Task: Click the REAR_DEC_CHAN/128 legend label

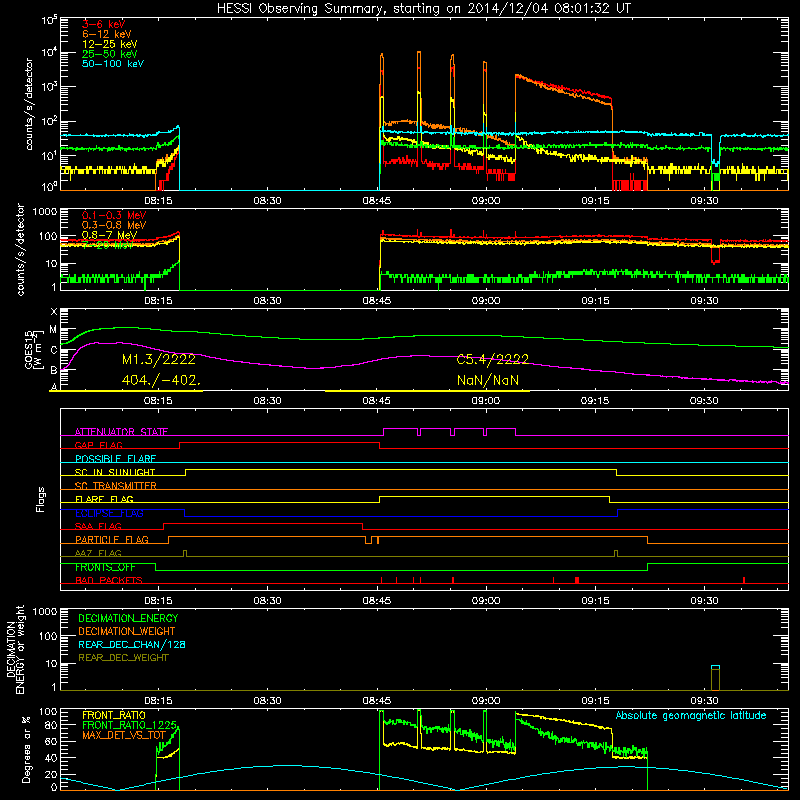Action: pyautogui.click(x=132, y=644)
